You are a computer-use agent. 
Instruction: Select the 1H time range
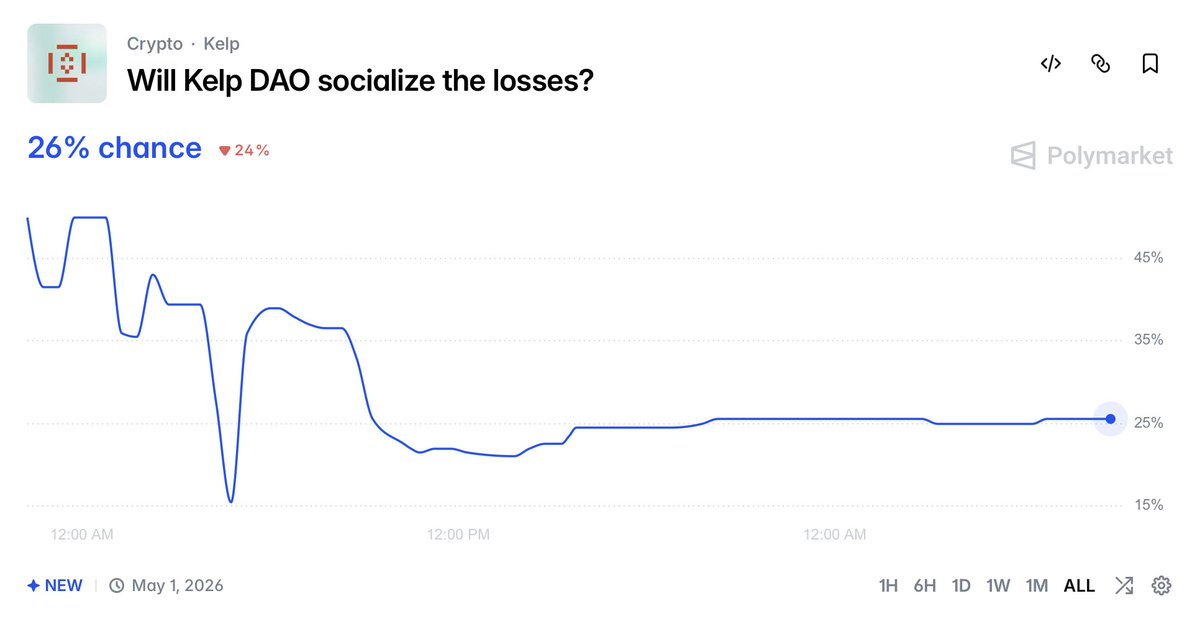(888, 586)
